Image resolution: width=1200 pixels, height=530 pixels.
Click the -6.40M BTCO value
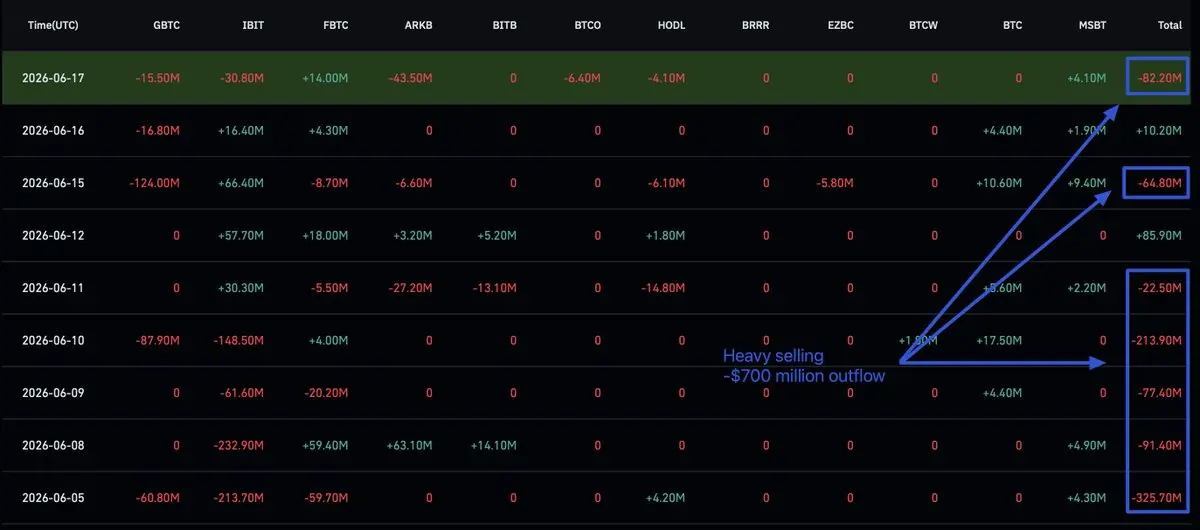pos(583,77)
